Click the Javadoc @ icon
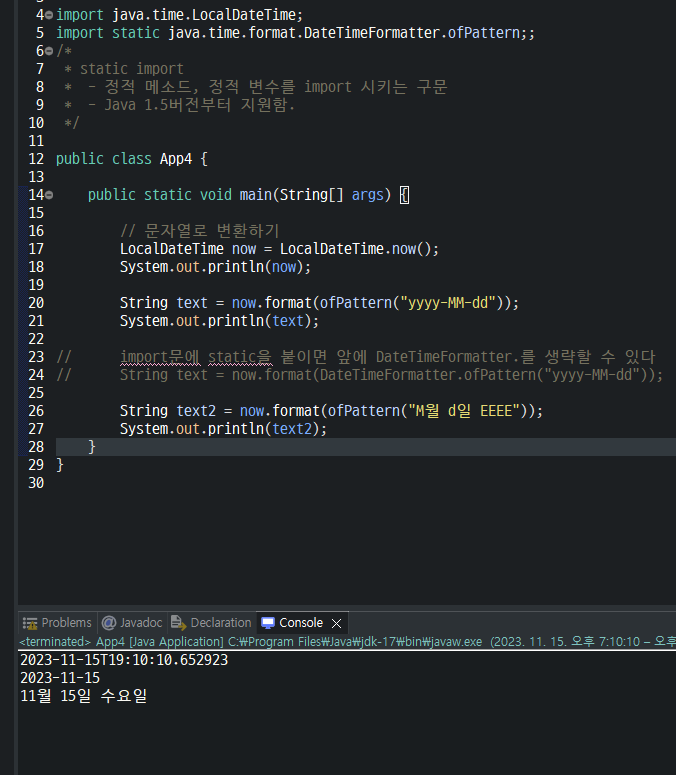Viewport: 676px width, 775px height. point(109,623)
